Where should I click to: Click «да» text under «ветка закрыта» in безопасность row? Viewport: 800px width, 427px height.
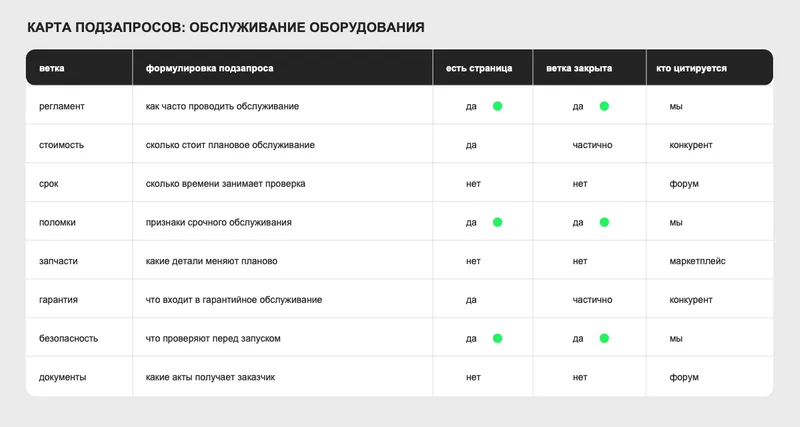pos(578,338)
